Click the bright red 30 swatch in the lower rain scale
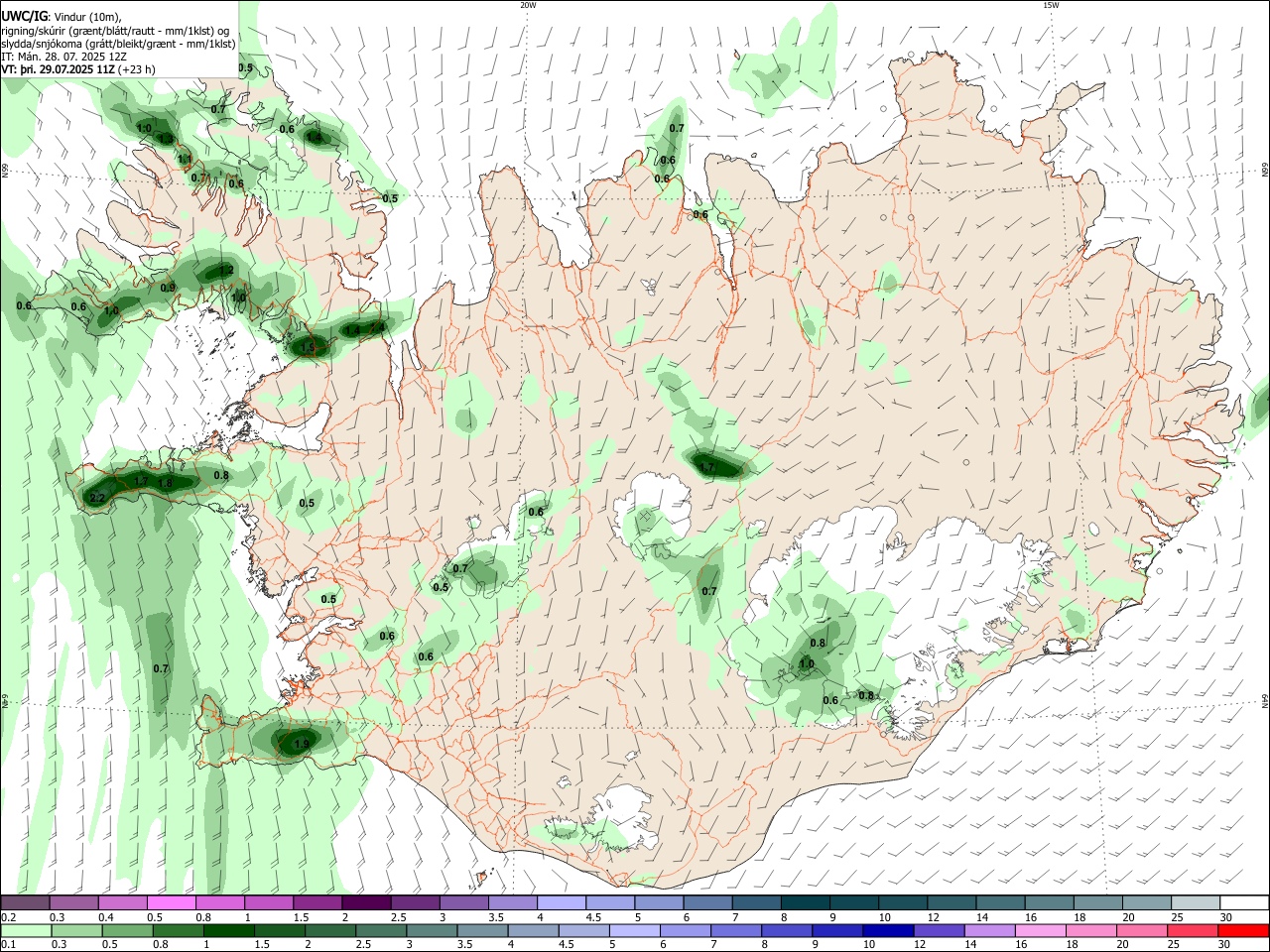Viewport: 1270px width, 952px height. click(x=1244, y=930)
